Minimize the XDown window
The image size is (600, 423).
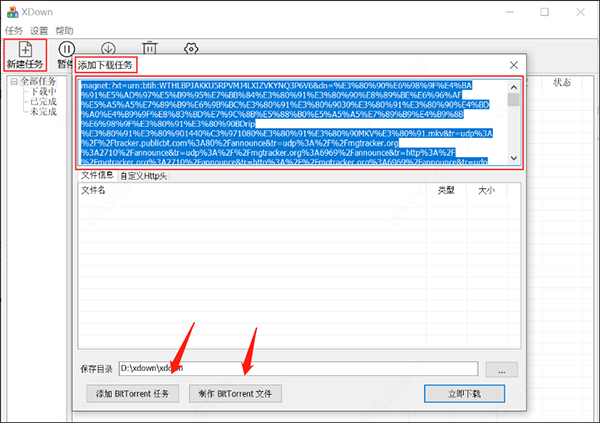(510, 12)
